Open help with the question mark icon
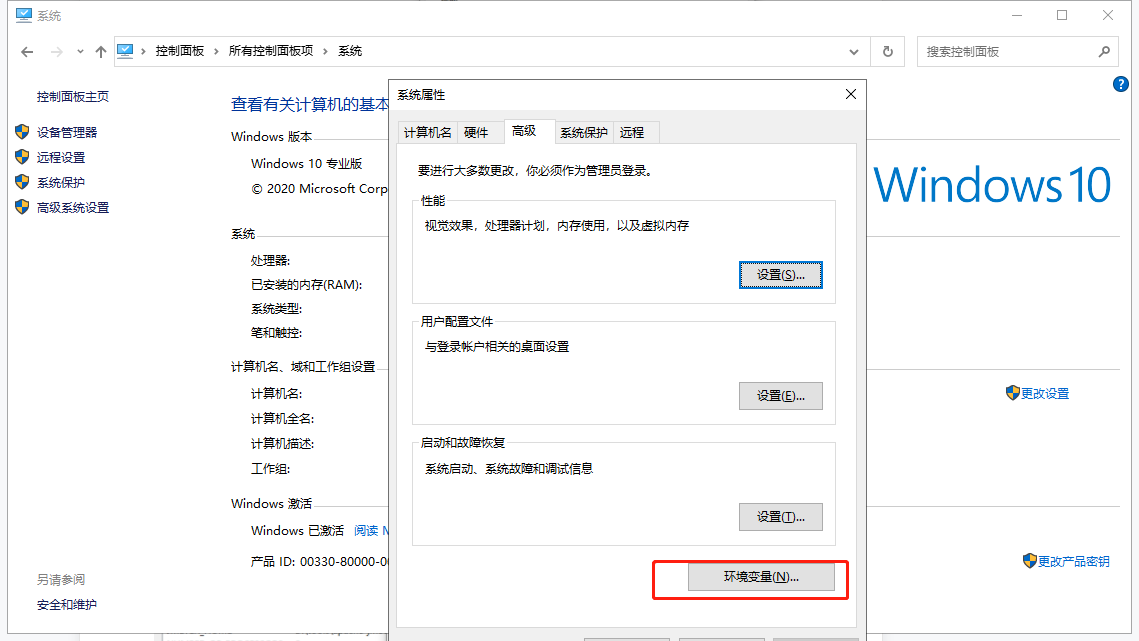Screen dimensions: 1139x641 click(x=1121, y=84)
